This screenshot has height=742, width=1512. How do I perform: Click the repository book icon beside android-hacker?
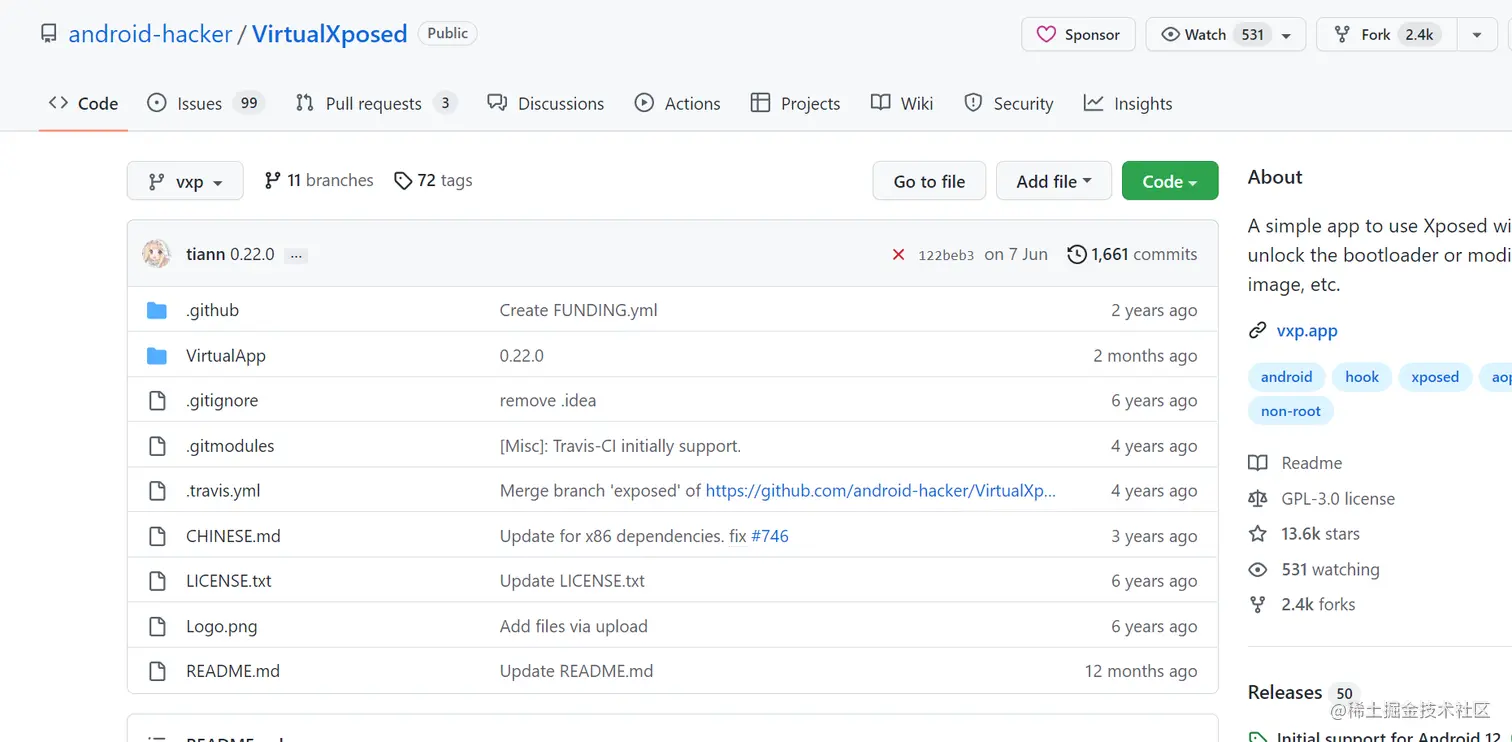(48, 34)
